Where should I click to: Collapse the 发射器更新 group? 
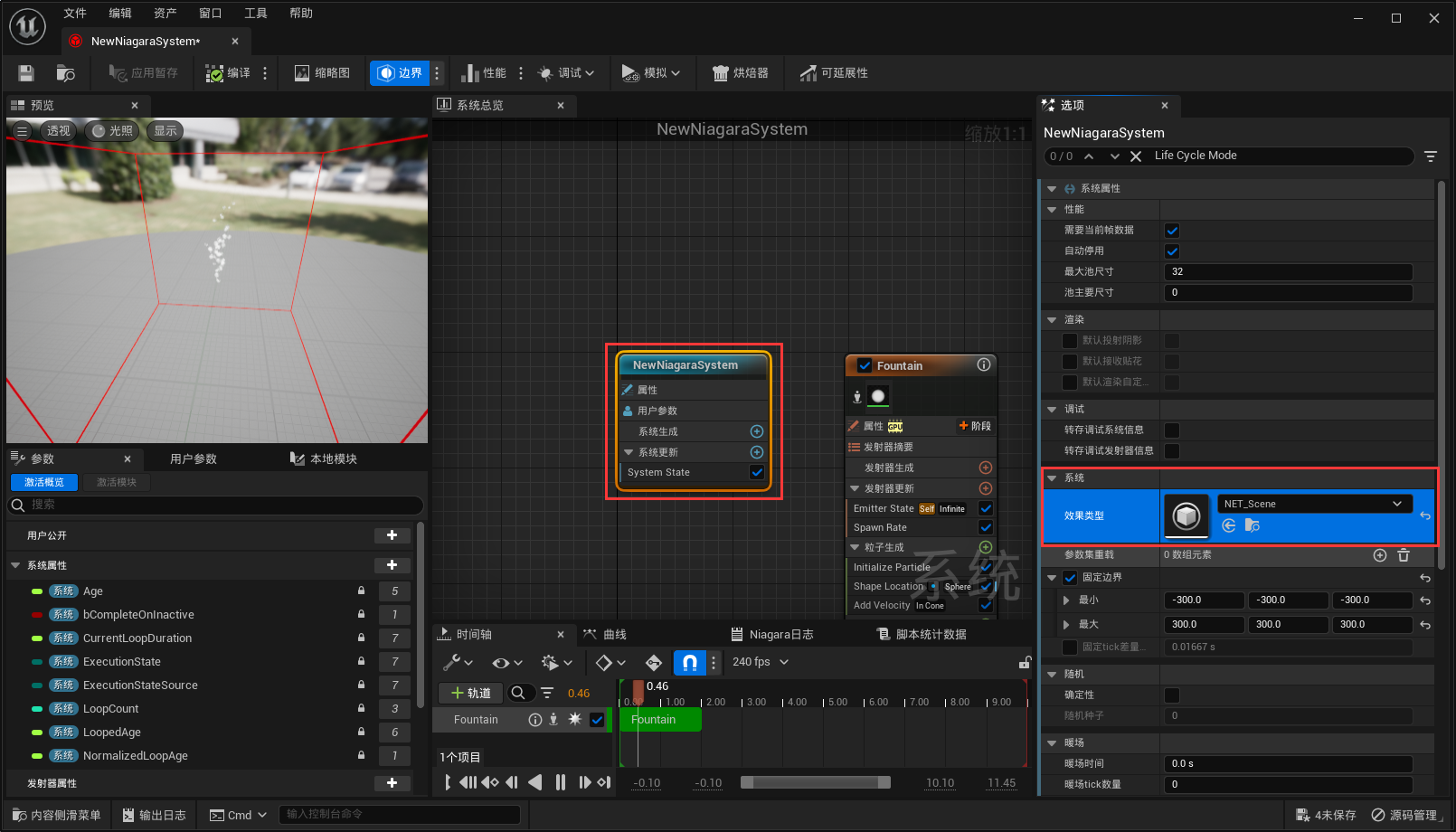pos(855,488)
